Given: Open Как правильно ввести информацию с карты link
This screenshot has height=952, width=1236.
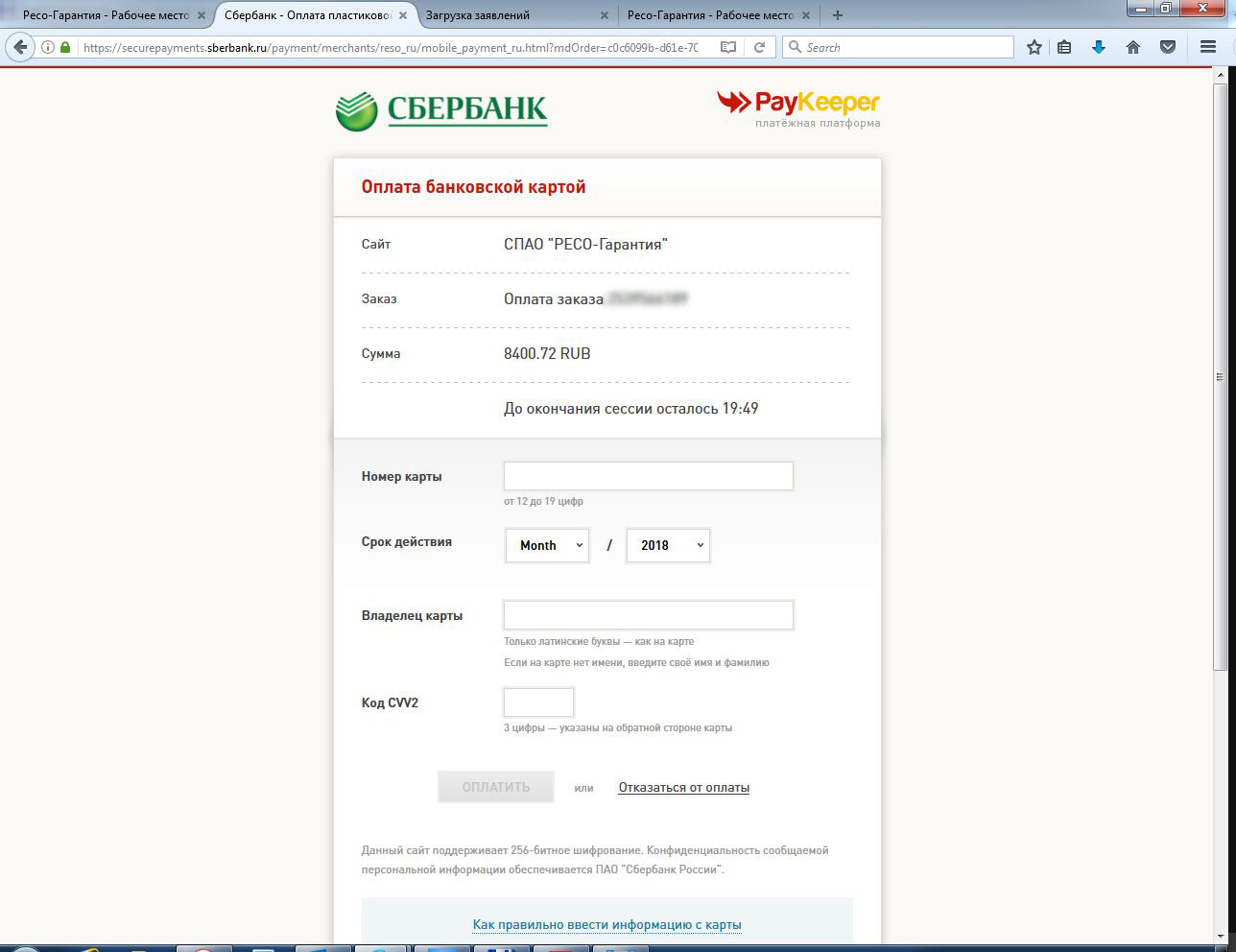Looking at the screenshot, I should (606, 924).
